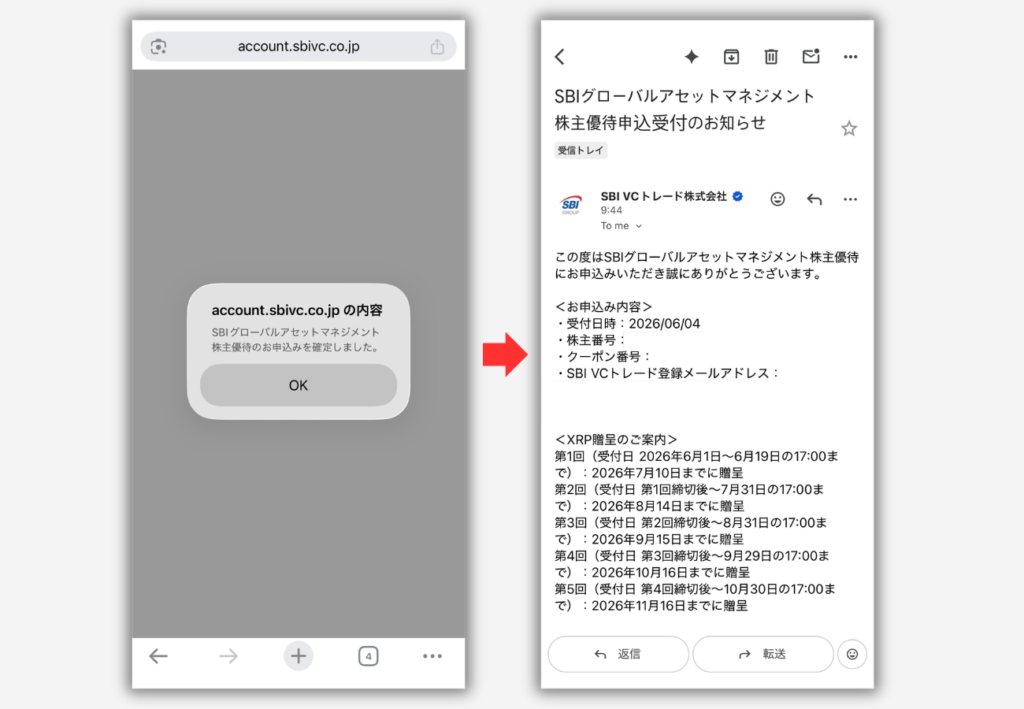Open a new browser tab with plus button
This screenshot has height=709, width=1024.
coord(298,655)
